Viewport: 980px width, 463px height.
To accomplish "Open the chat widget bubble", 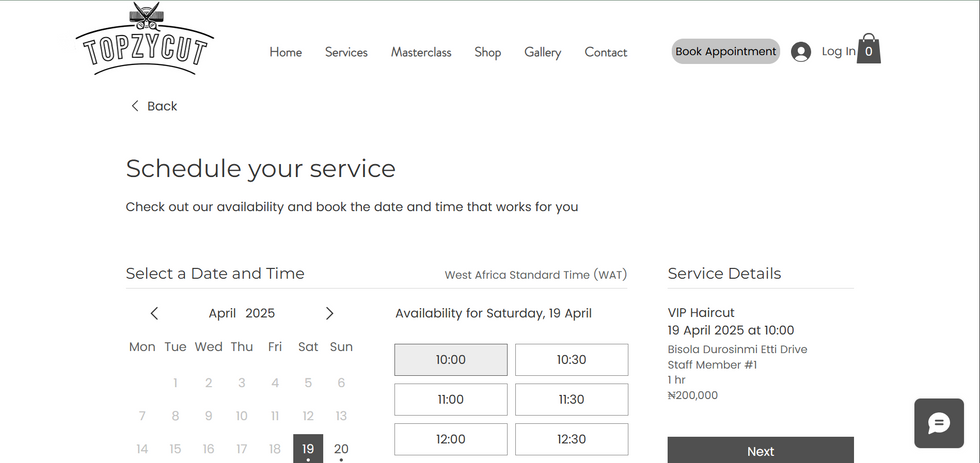I will pos(939,423).
